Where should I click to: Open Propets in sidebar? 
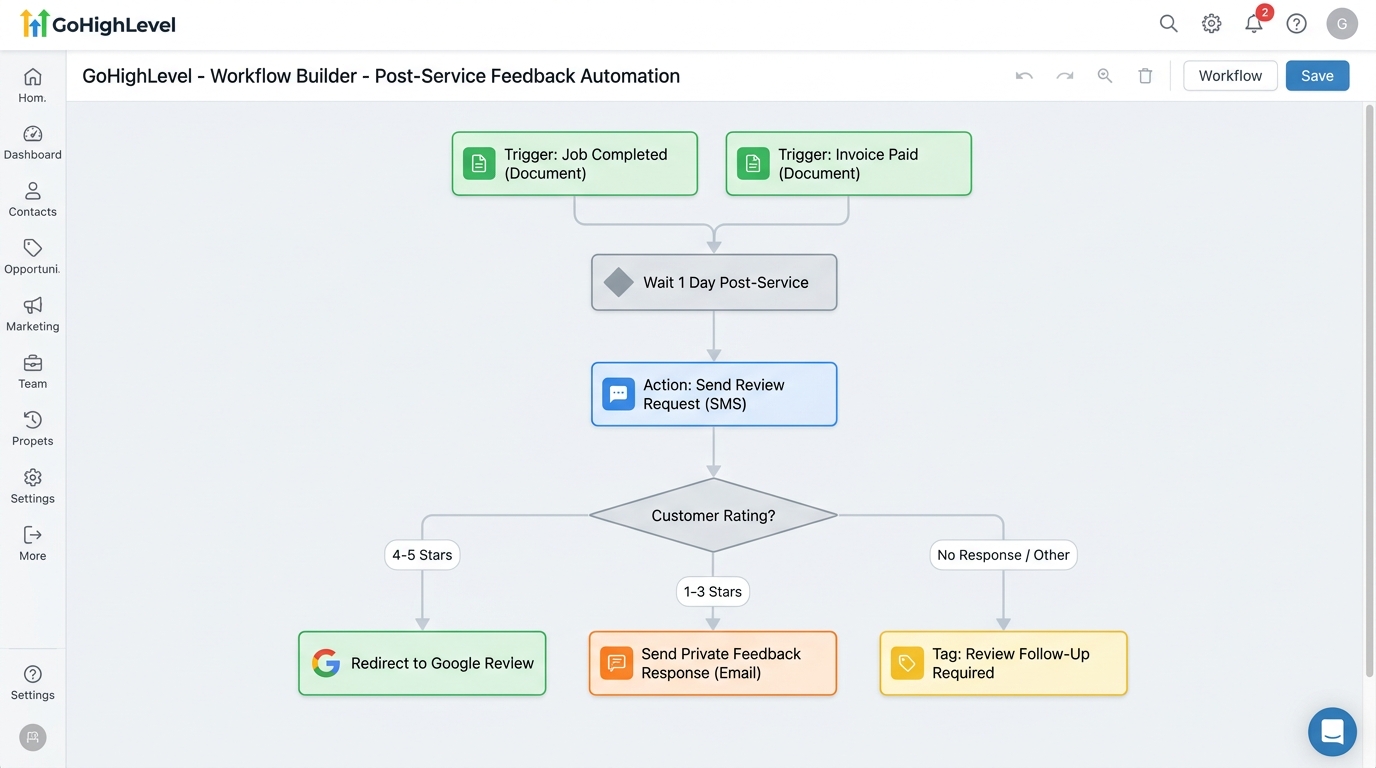click(33, 429)
